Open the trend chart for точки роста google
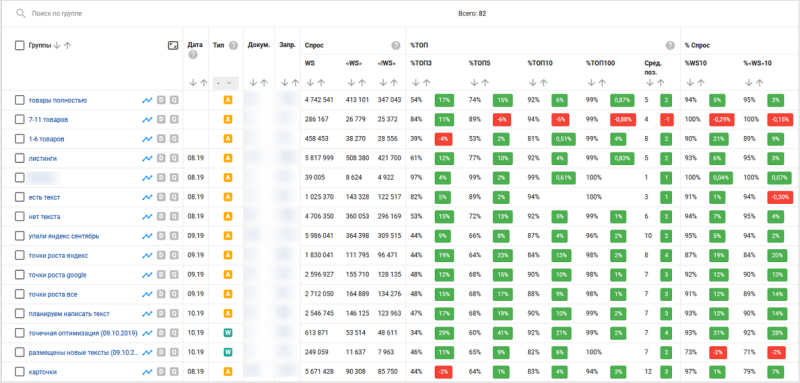800x383 pixels. tap(147, 275)
